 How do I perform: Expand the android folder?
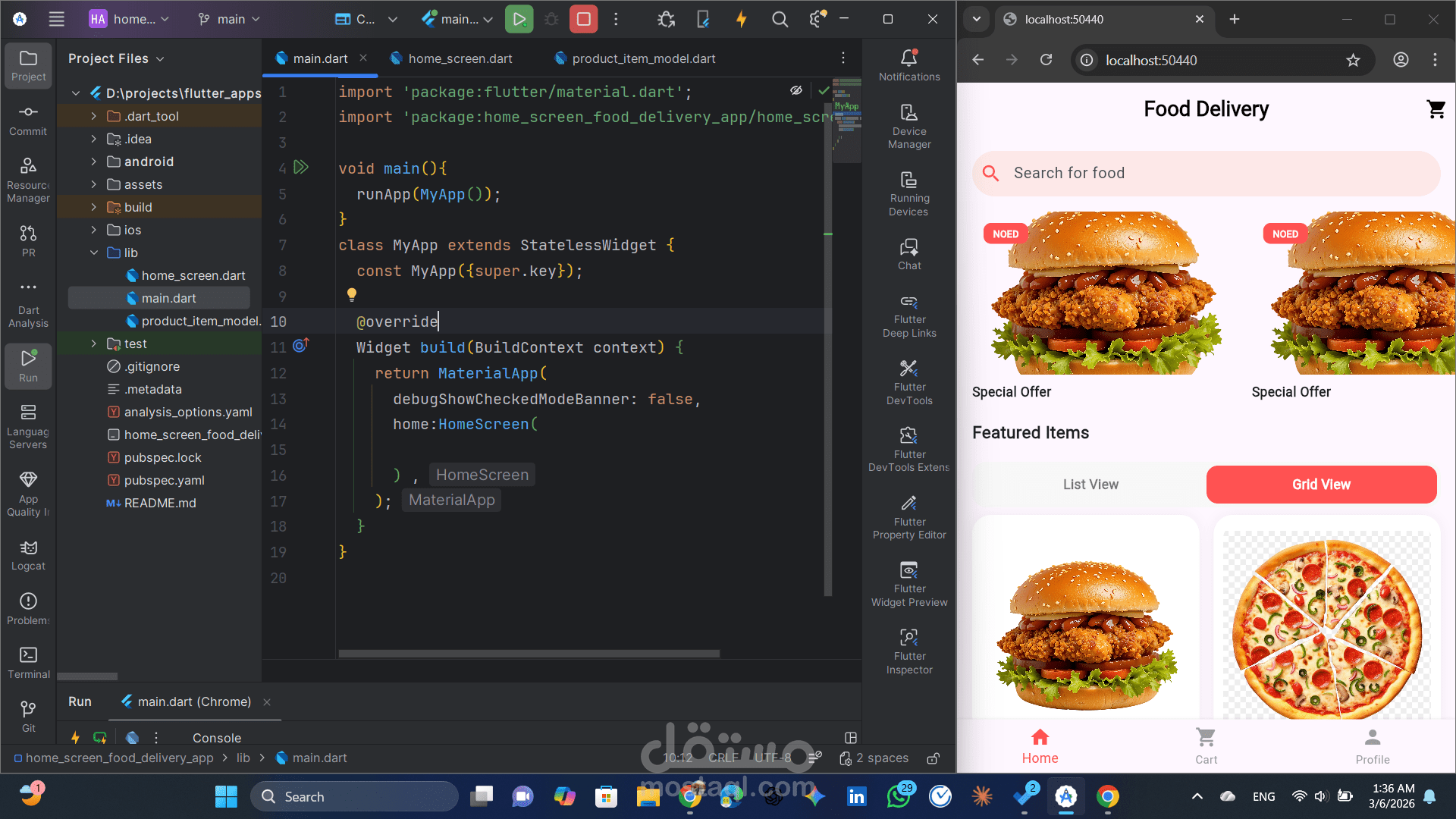pos(94,162)
